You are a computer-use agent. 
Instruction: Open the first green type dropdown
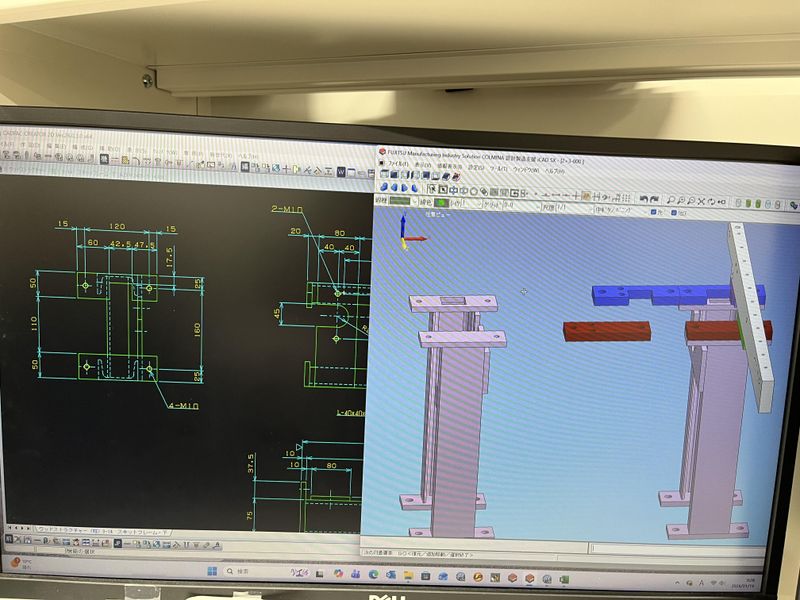click(x=401, y=200)
